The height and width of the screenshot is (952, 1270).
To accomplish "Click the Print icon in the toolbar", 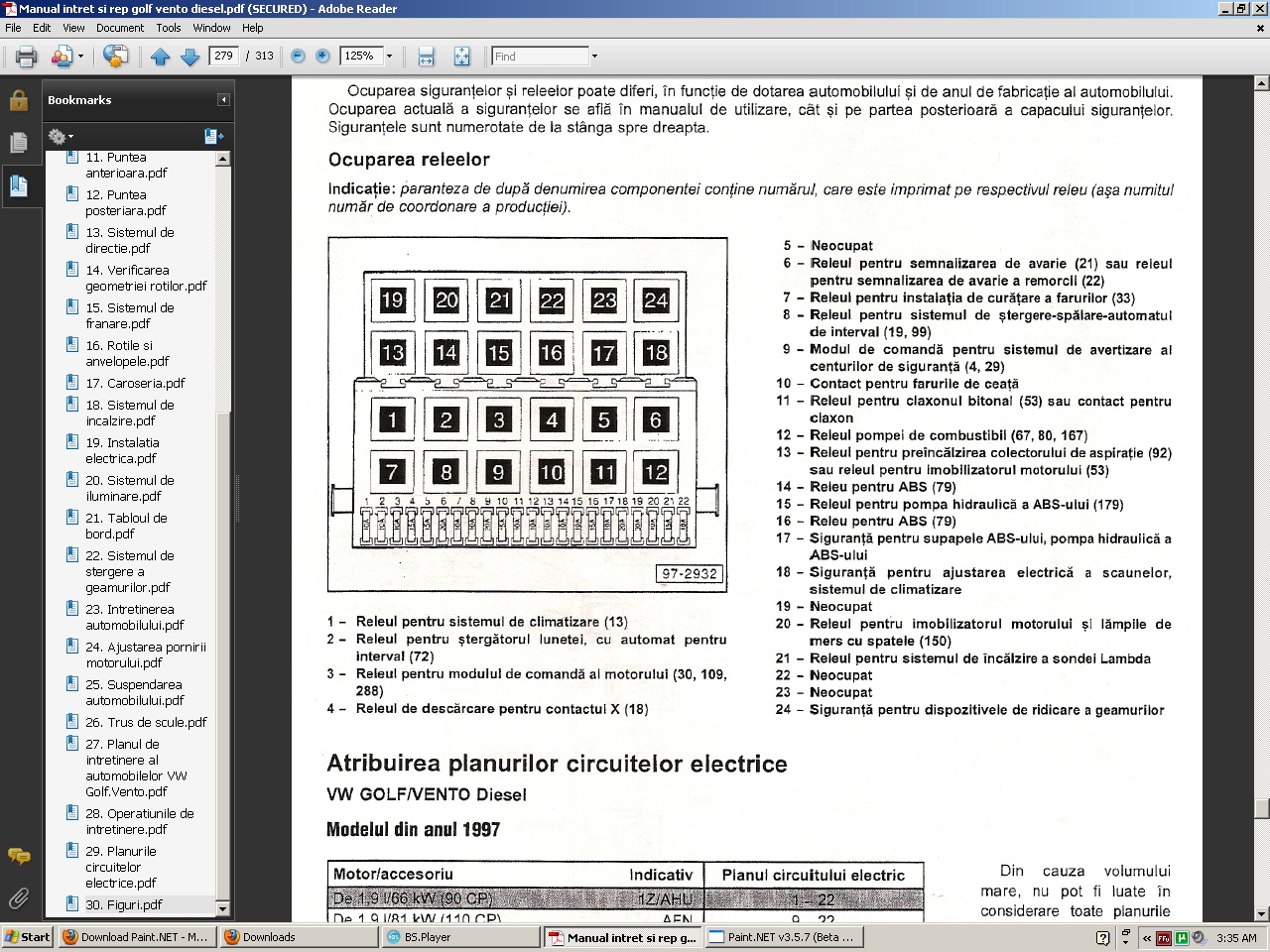I will click(27, 57).
